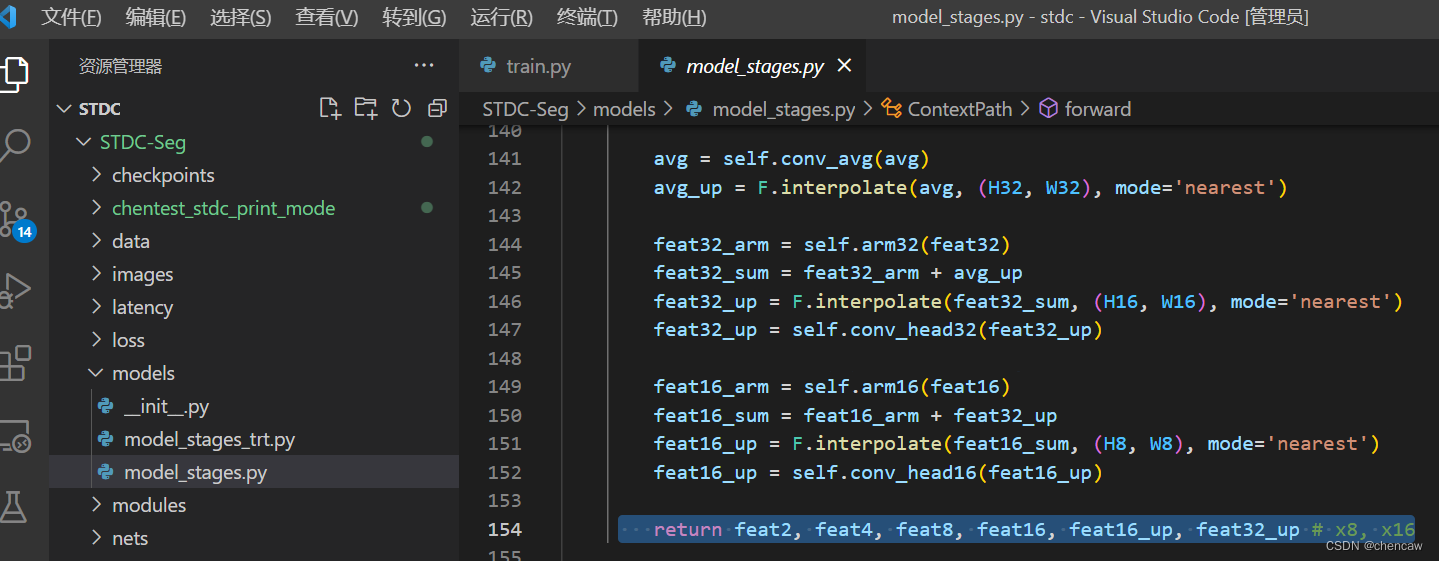The width and height of the screenshot is (1439, 561).
Task: Collapse the models folder
Action: click(96, 373)
